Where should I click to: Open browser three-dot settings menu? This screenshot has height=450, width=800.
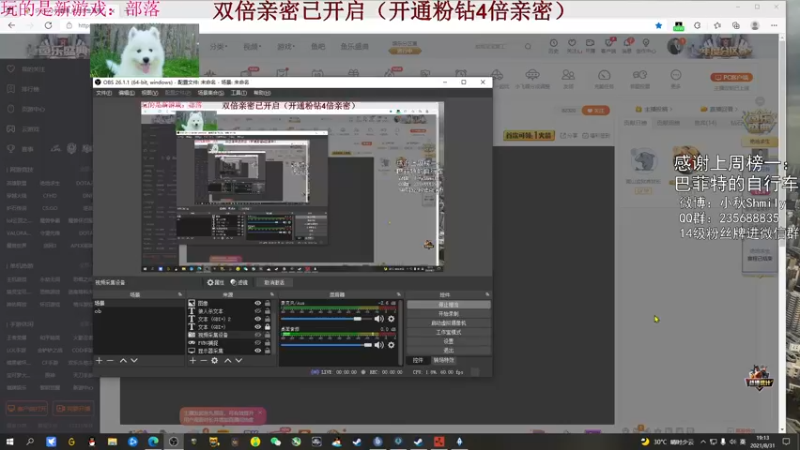tap(774, 26)
